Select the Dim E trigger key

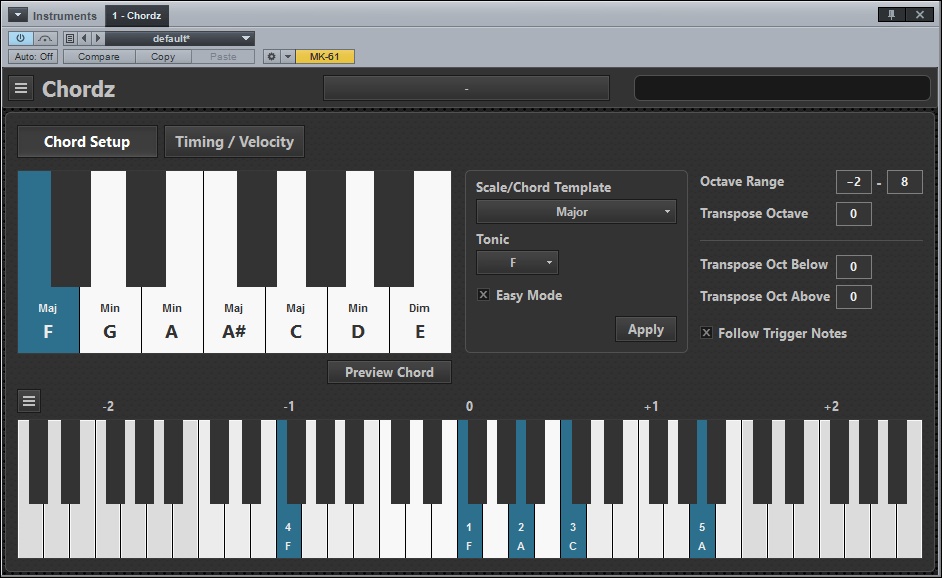click(x=420, y=321)
